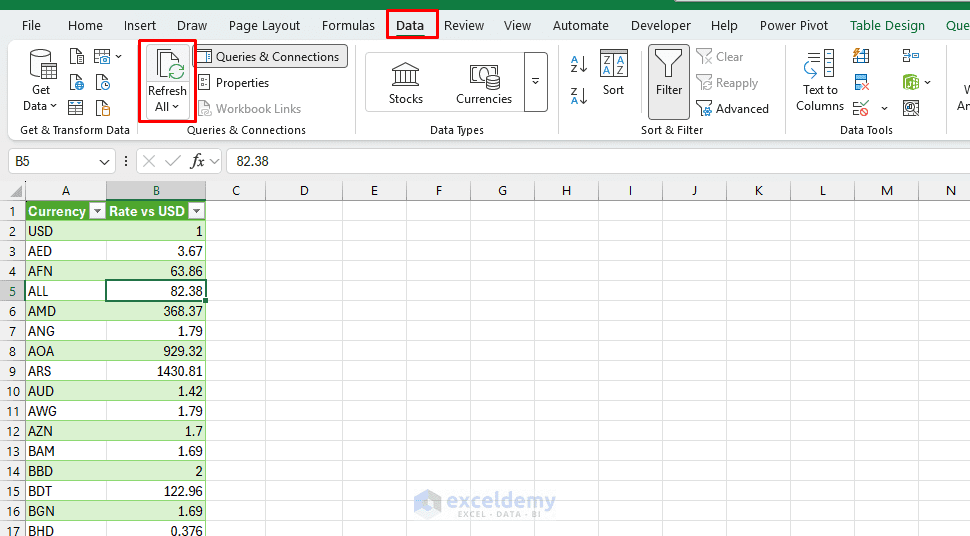Viewport: 970px width, 536px height.
Task: Open the From Picture dropdown arrow
Action: pyautogui.click(x=119, y=57)
